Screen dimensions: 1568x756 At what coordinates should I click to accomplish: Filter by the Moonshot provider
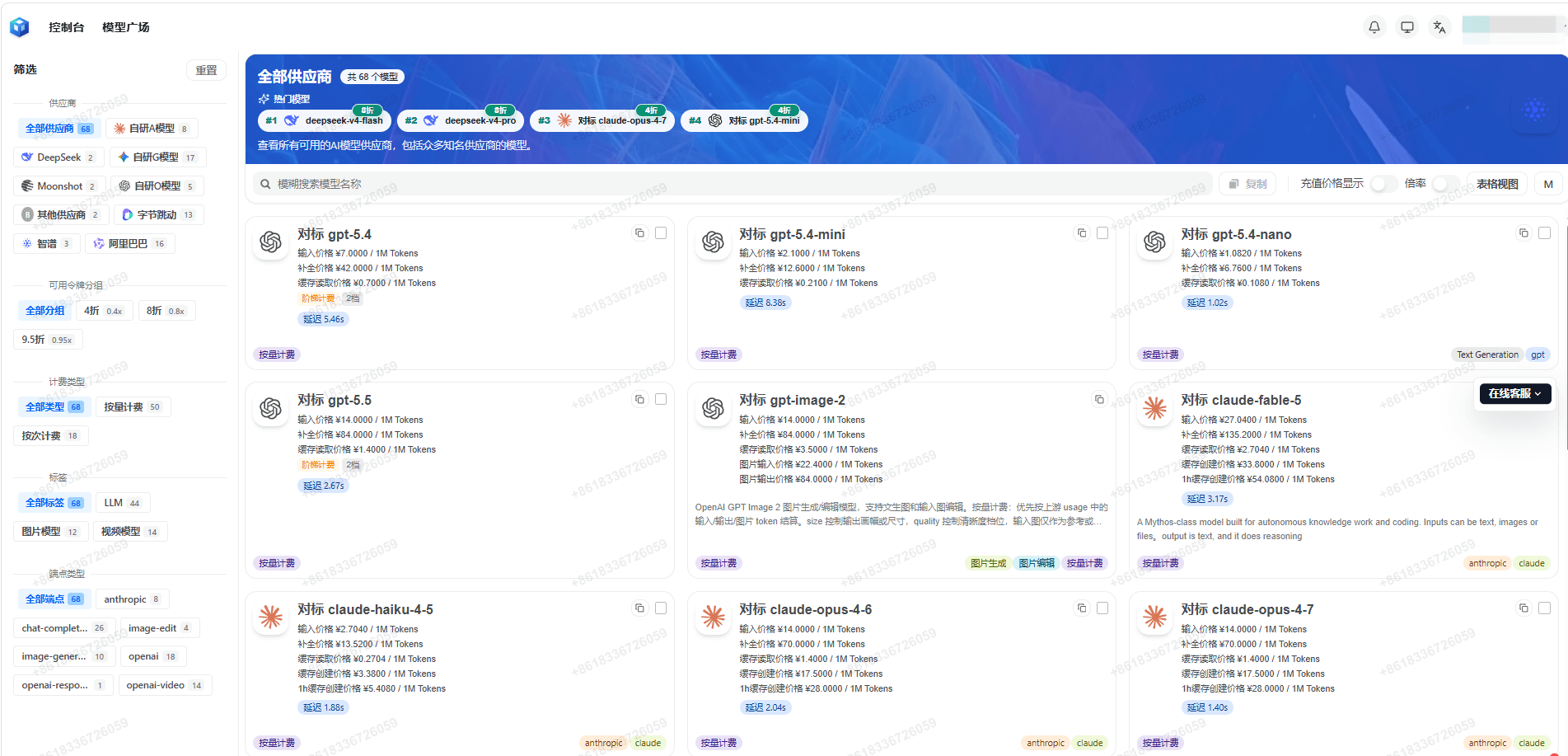(59, 186)
